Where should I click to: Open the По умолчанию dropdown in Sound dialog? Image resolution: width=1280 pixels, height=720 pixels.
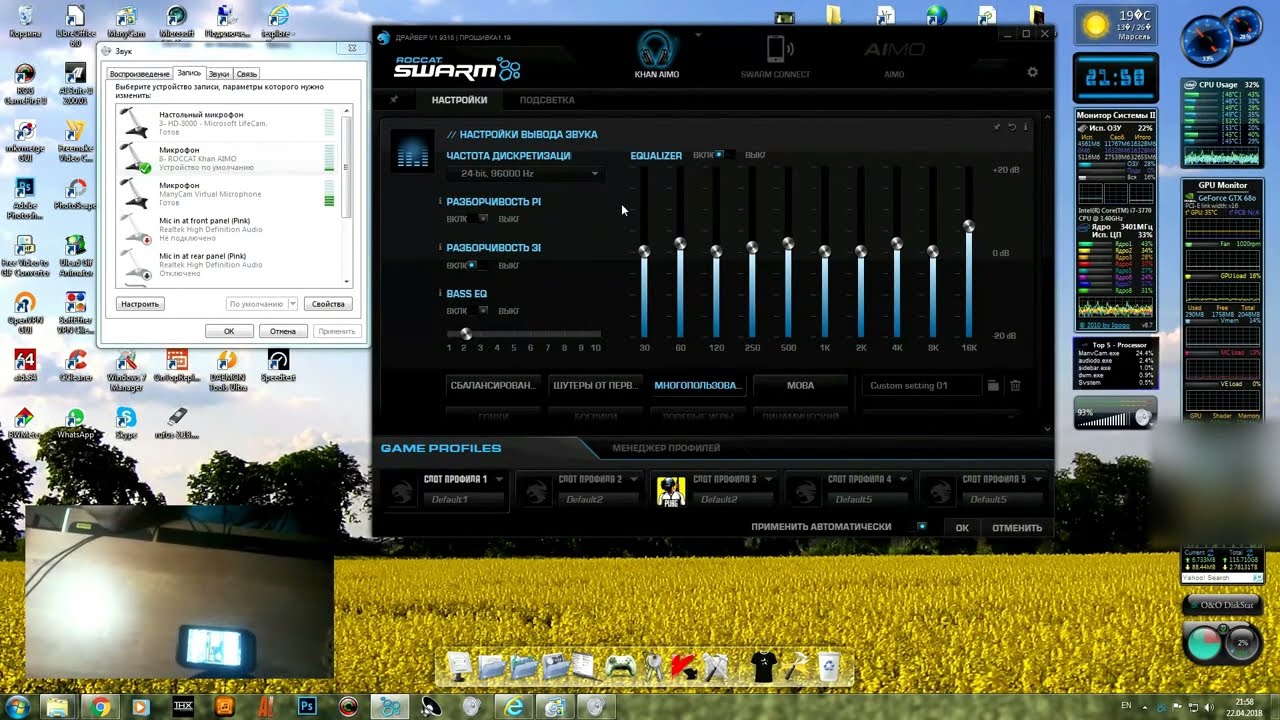pyautogui.click(x=262, y=304)
